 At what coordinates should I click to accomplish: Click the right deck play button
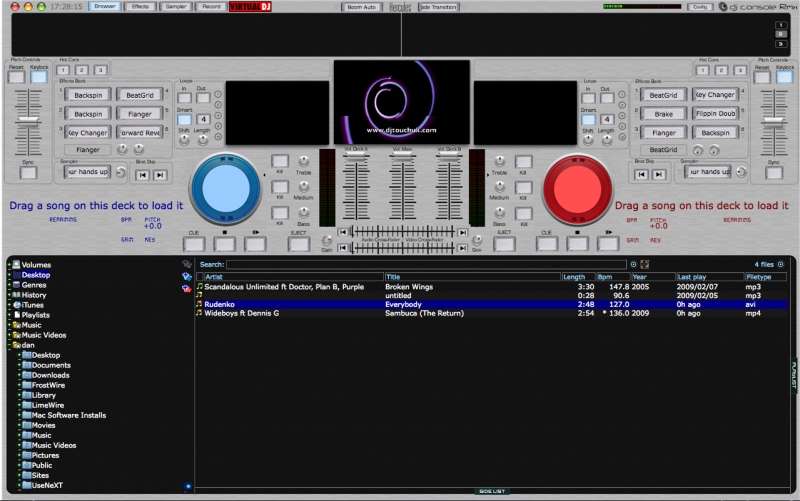tap(607, 242)
